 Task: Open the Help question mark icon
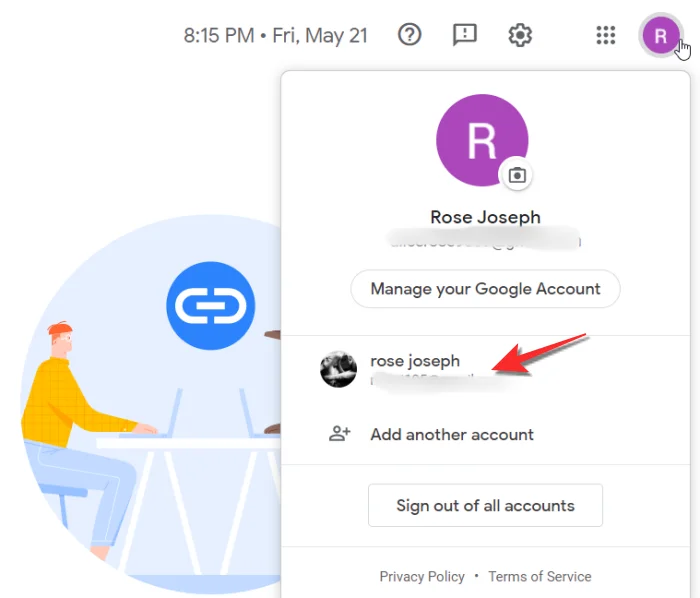pyautogui.click(x=410, y=35)
